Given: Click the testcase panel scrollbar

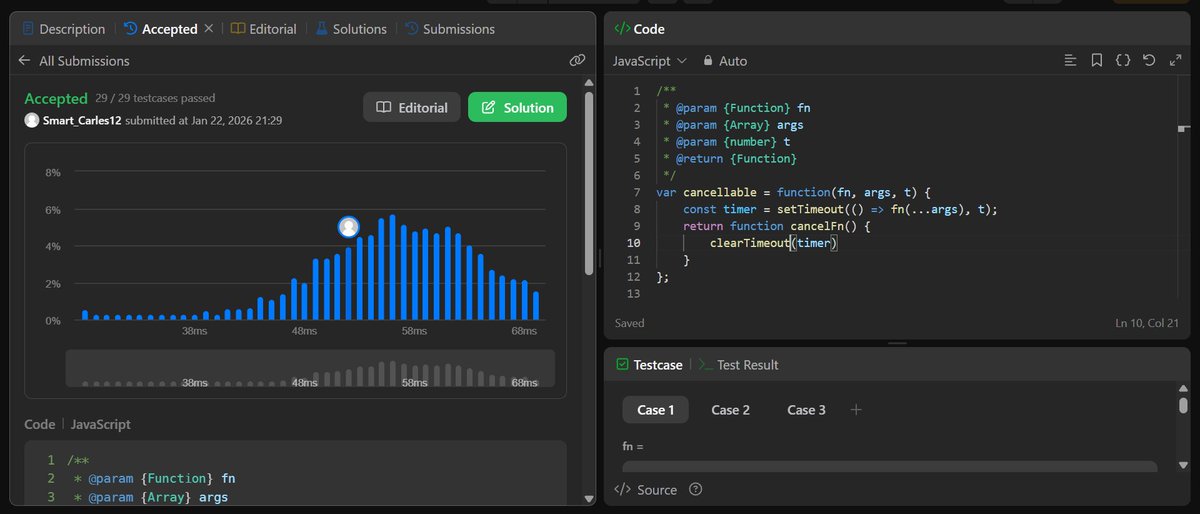Looking at the screenshot, I should pos(1184,404).
